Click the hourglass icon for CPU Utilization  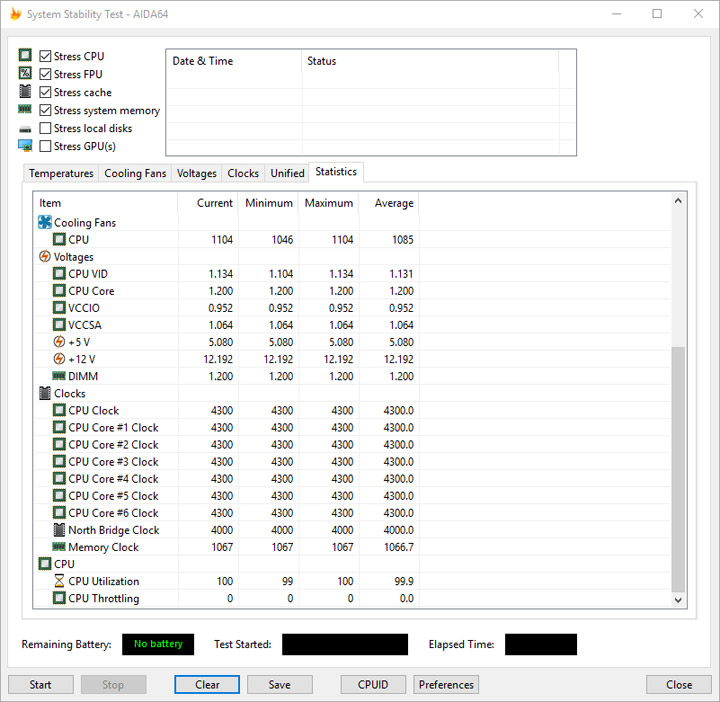pos(59,581)
